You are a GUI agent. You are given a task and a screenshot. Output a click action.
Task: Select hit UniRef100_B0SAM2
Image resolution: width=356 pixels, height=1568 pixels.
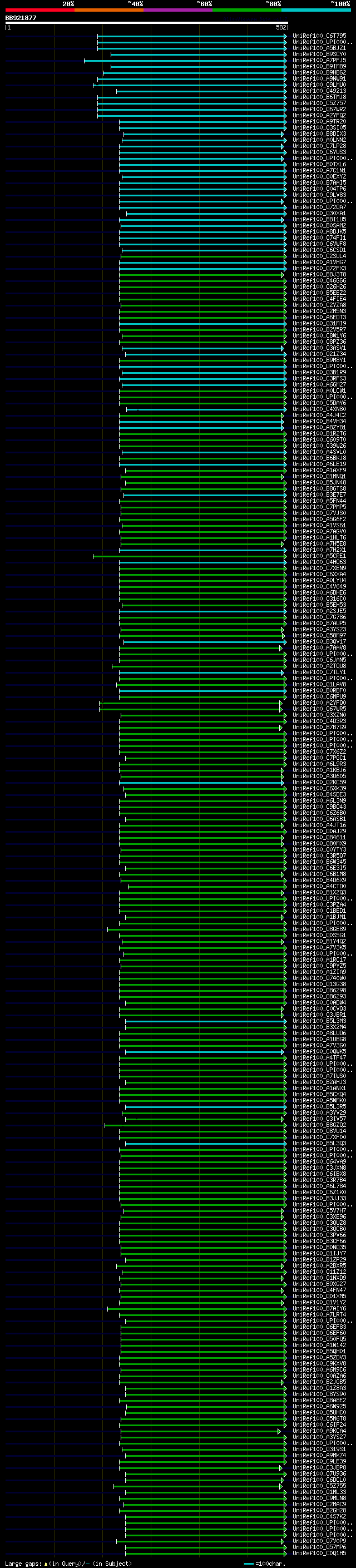319,225
